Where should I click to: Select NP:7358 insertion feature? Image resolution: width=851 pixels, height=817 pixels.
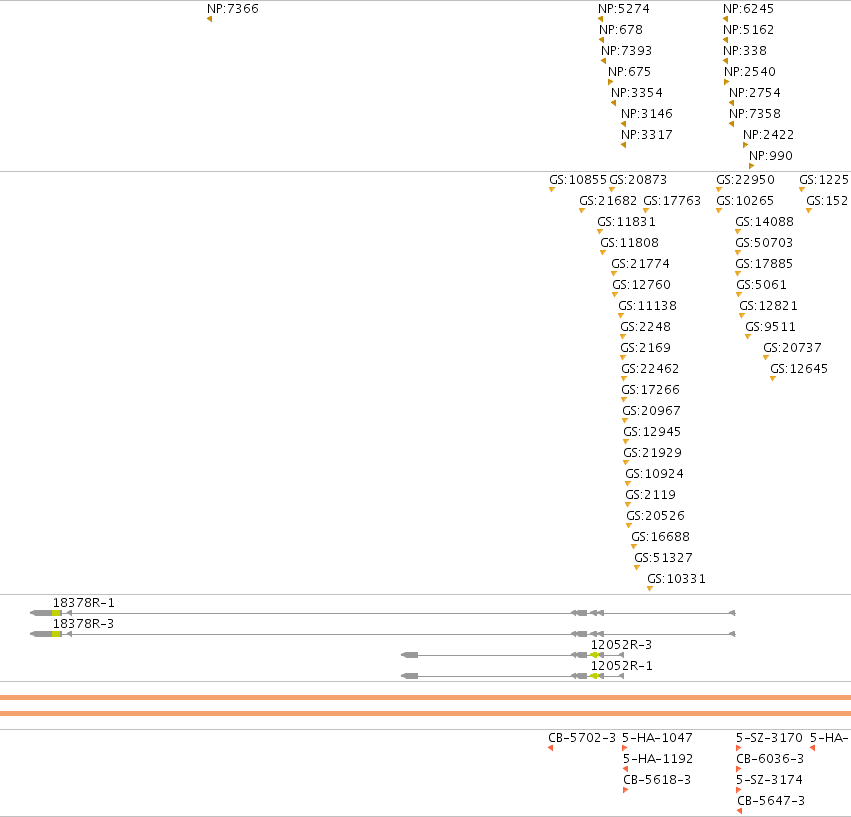(x=755, y=114)
